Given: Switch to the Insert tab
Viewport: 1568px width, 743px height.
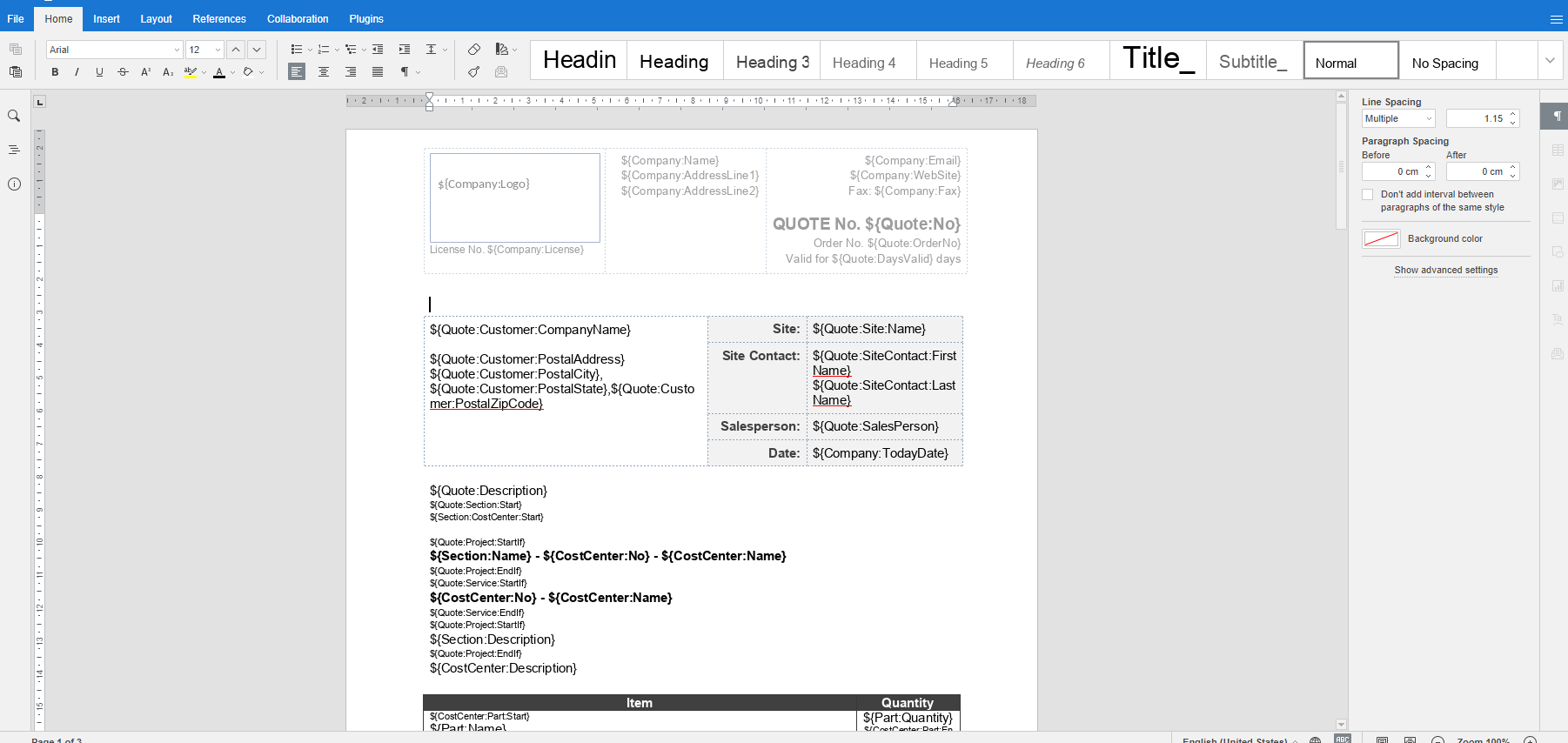Looking at the screenshot, I should click(x=106, y=18).
